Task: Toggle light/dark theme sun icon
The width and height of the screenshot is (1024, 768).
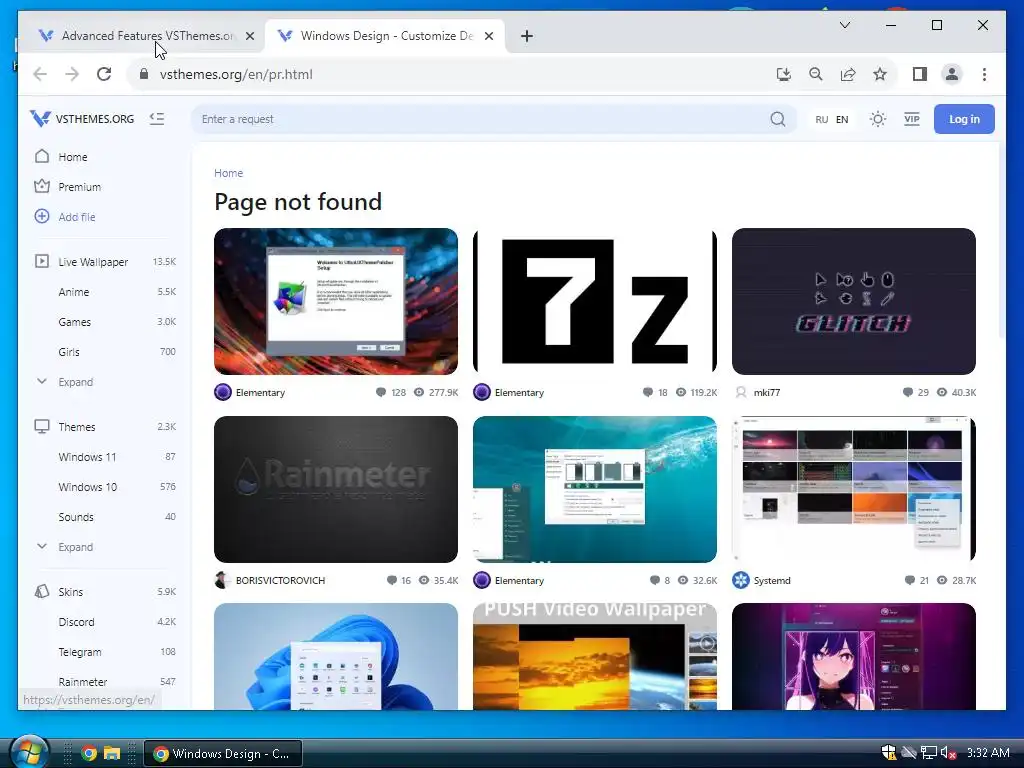Action: [x=877, y=119]
